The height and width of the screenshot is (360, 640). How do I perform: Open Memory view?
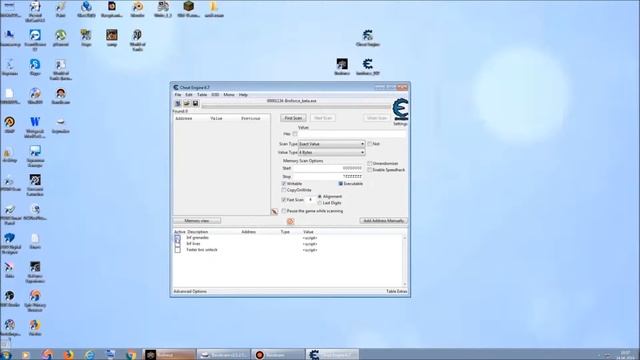click(x=197, y=221)
